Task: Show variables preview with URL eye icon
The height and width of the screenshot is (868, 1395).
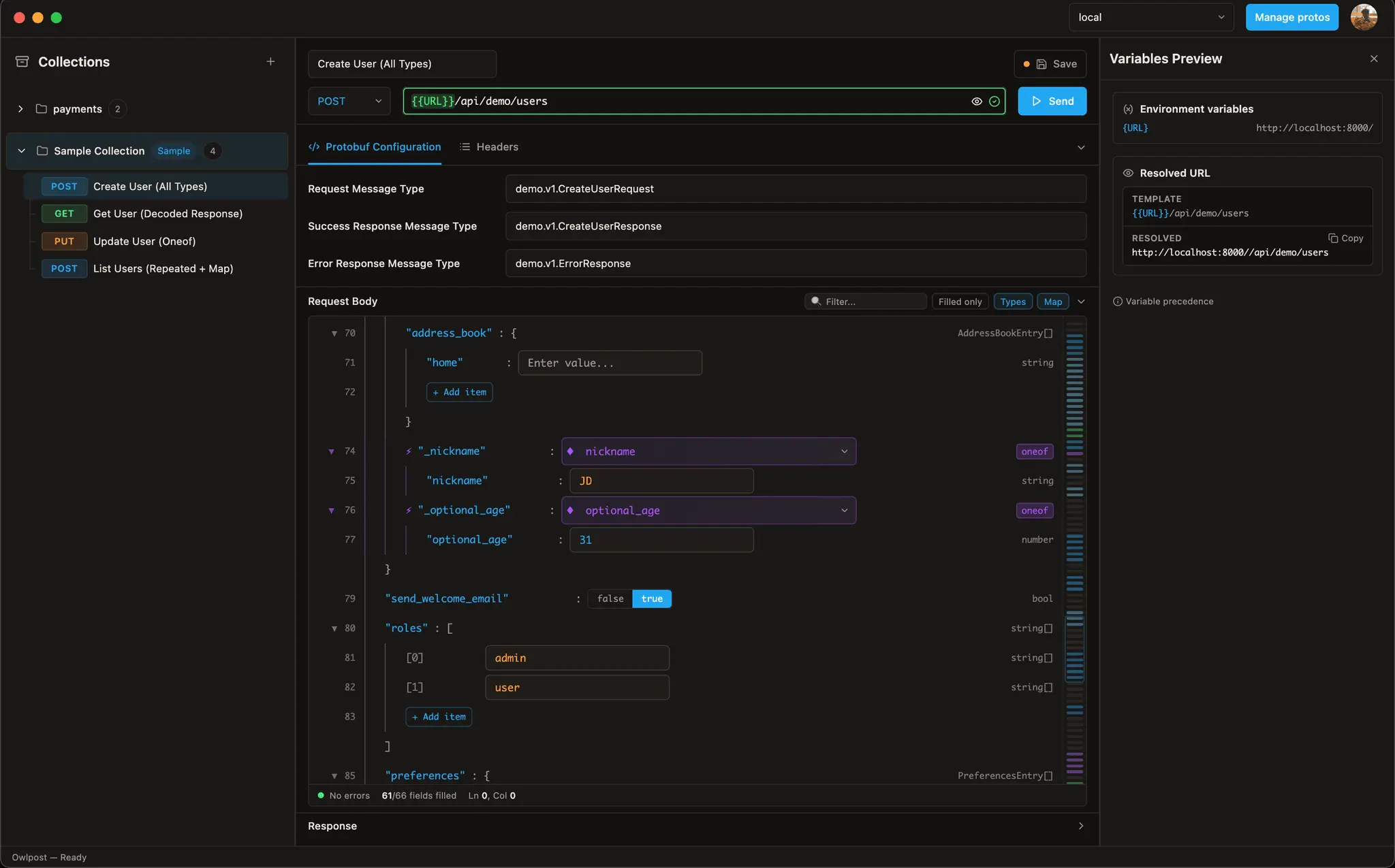Action: click(976, 101)
